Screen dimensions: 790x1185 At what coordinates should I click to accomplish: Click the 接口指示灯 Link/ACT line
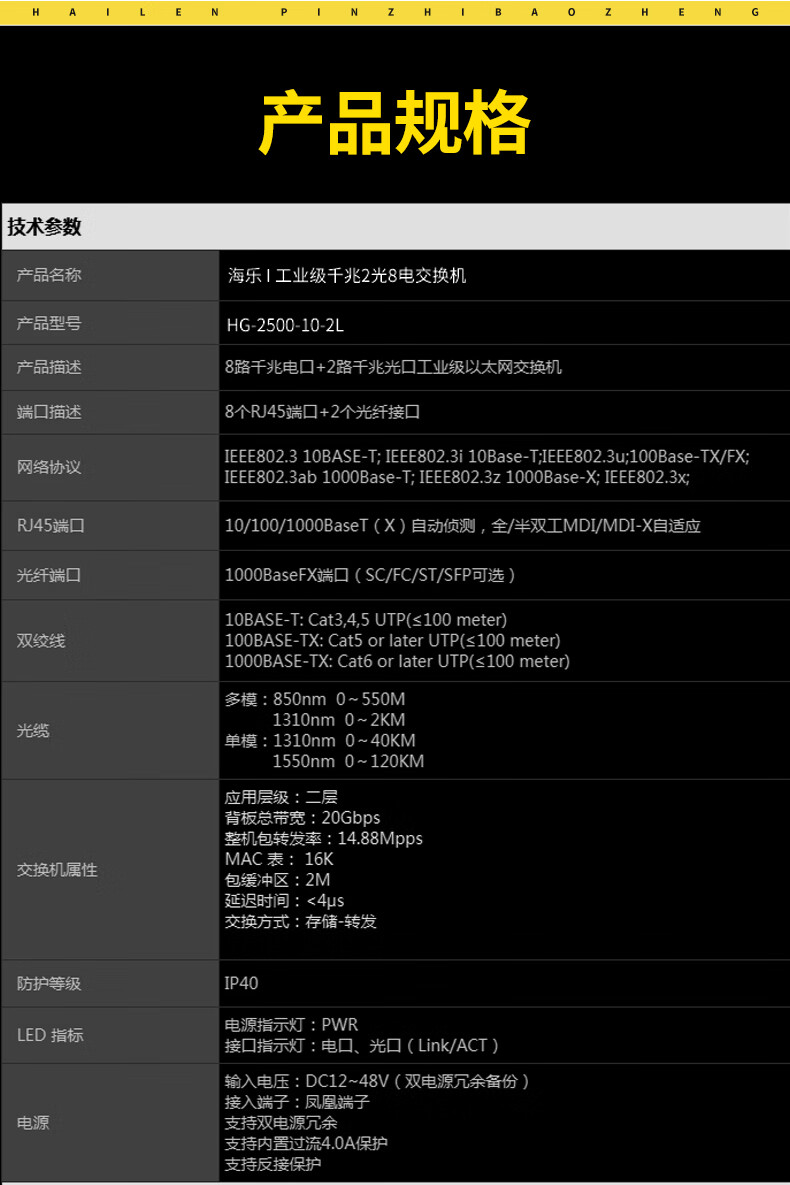(362, 1046)
